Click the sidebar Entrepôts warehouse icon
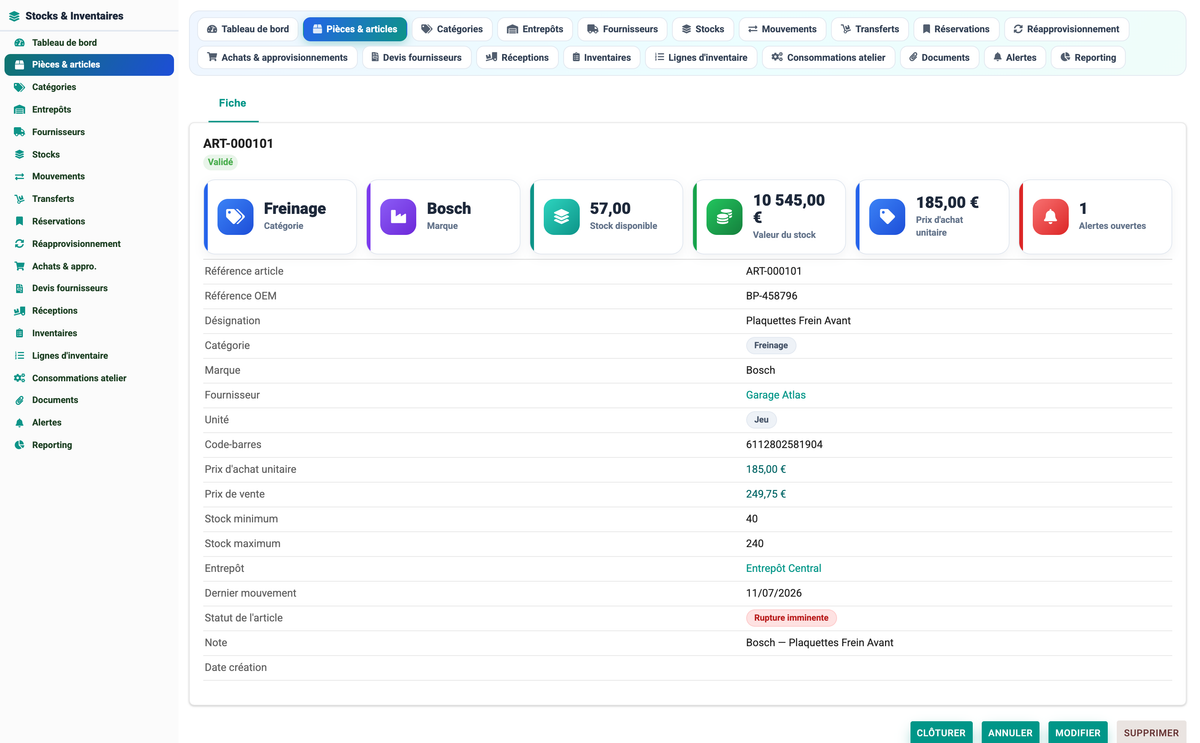This screenshot has width=1200, height=743. (19, 110)
